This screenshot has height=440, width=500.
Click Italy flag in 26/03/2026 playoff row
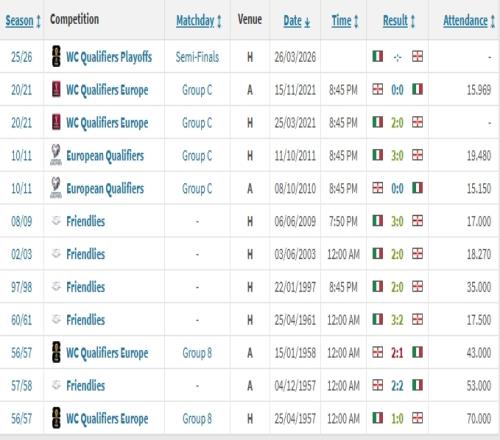[377, 56]
